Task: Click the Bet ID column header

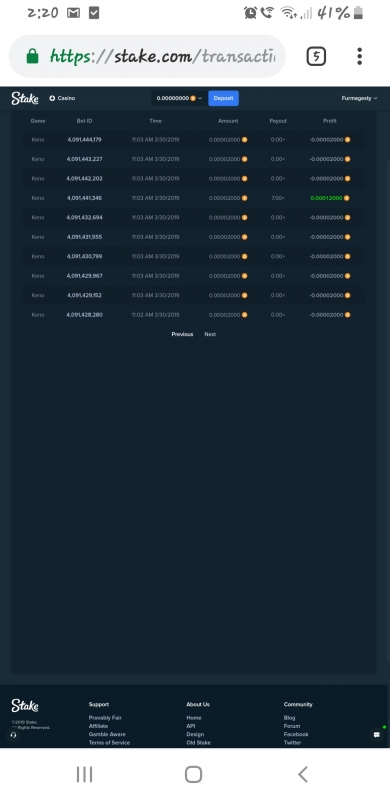Action: 84,121
